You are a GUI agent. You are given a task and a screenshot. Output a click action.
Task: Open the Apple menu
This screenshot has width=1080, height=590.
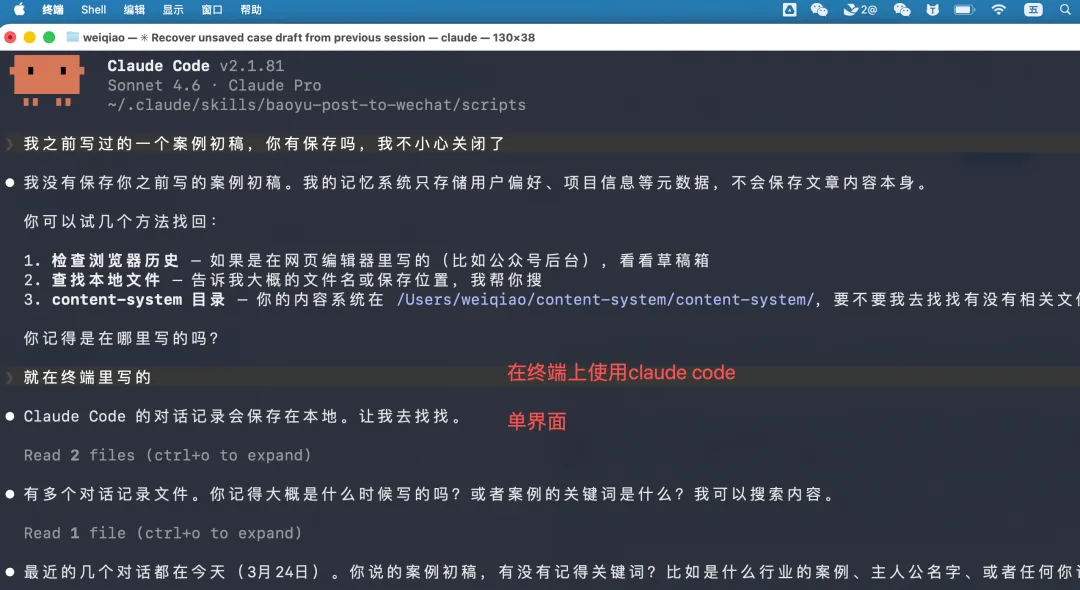click(x=19, y=10)
